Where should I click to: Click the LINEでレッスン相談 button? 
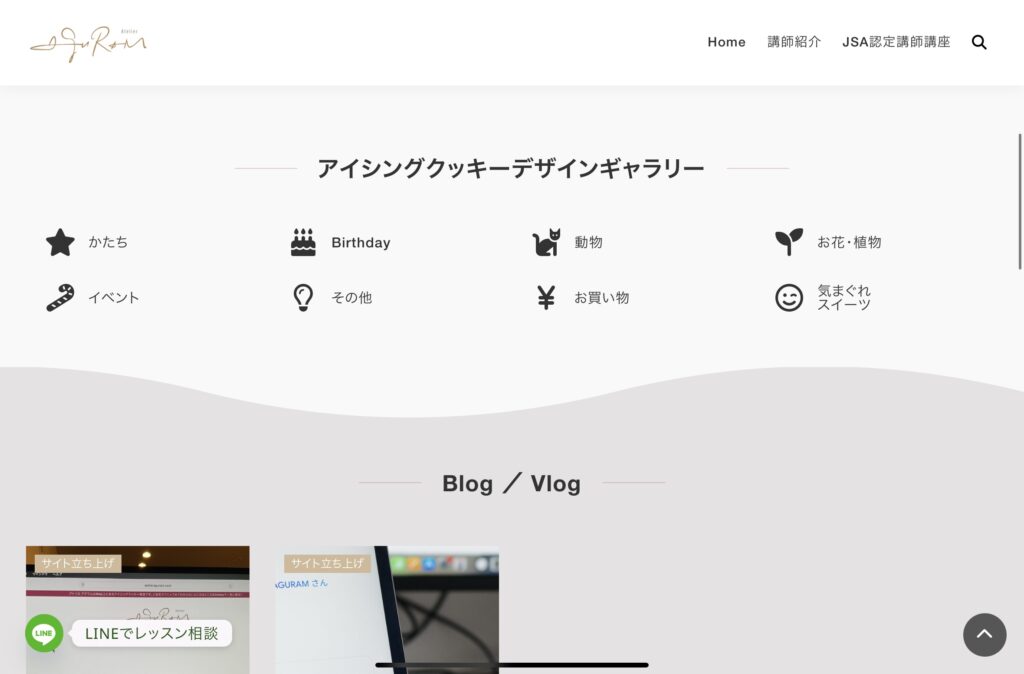[151, 633]
